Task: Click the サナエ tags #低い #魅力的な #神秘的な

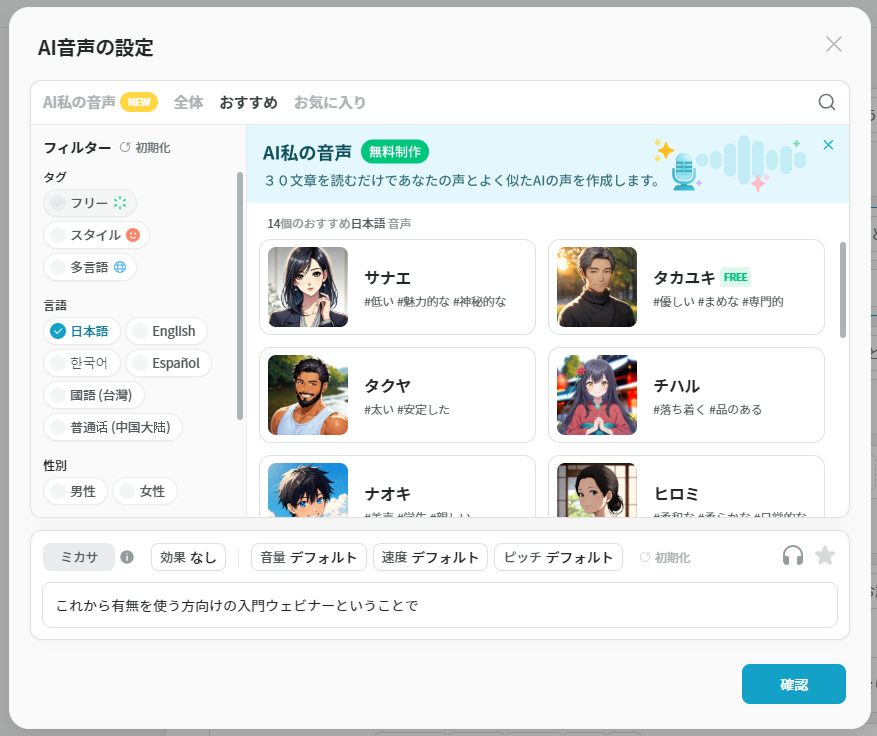Action: 435,301
